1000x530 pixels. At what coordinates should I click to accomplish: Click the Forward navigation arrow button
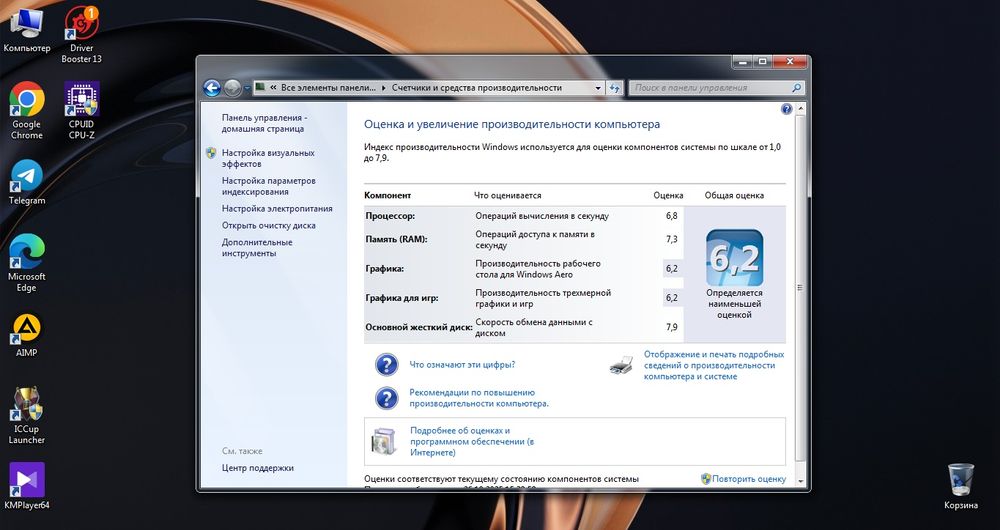click(233, 88)
